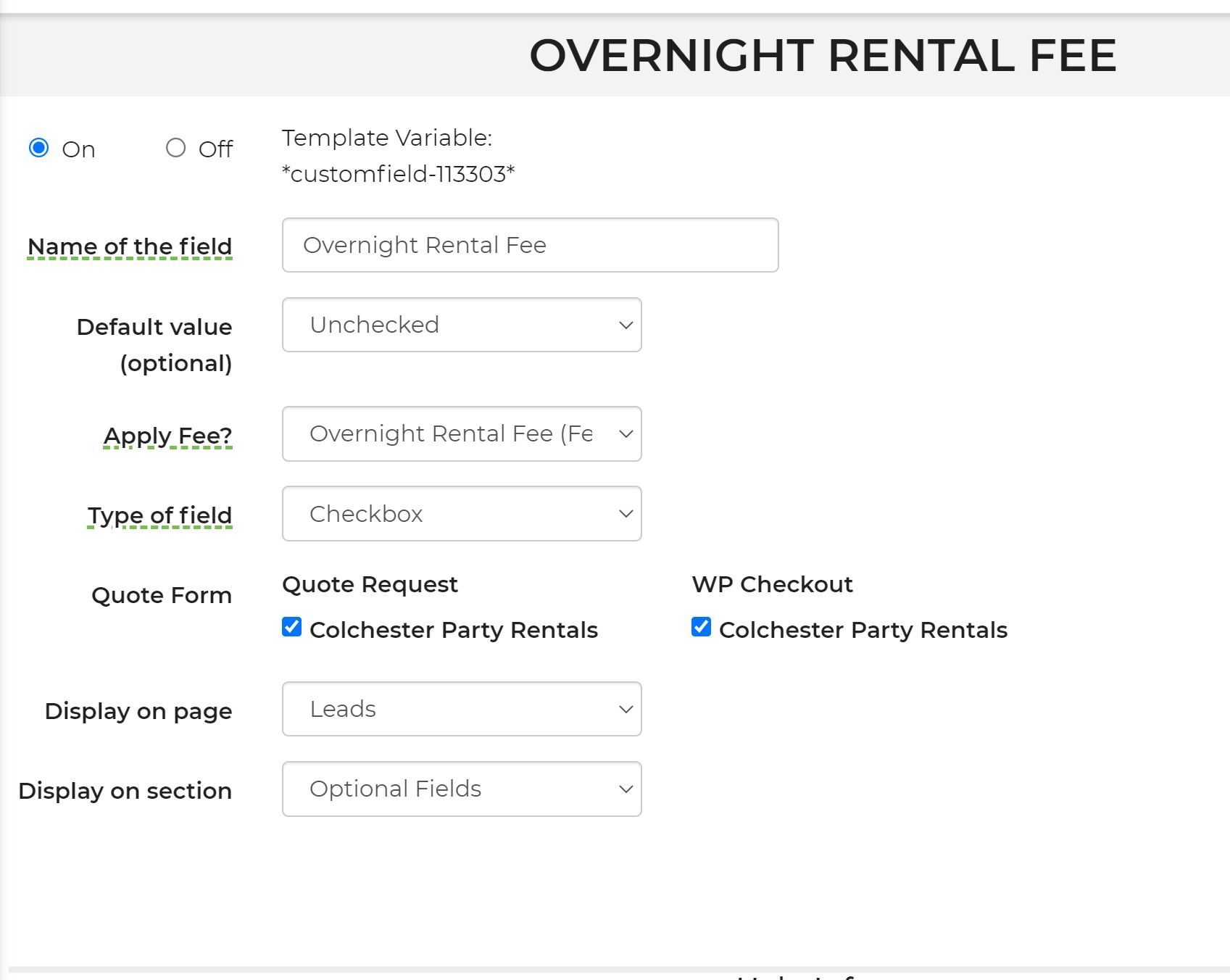Click the 'On' label text
The width and height of the screenshot is (1230, 980).
(x=78, y=149)
